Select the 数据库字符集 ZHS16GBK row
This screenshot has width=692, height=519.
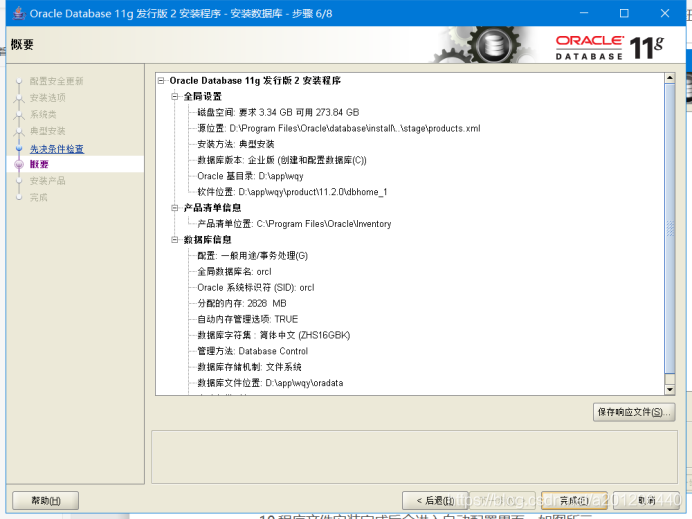click(x=274, y=335)
